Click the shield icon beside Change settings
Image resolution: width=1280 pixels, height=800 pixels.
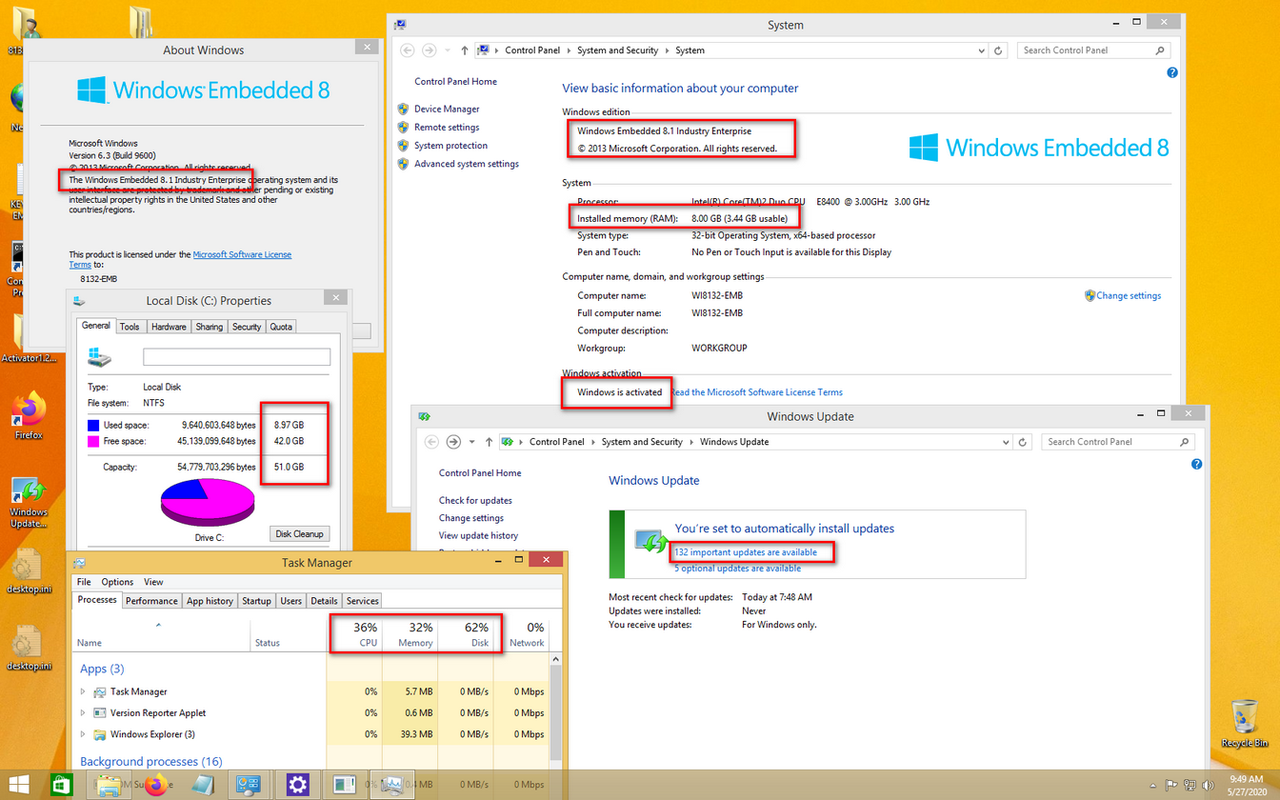(1090, 295)
